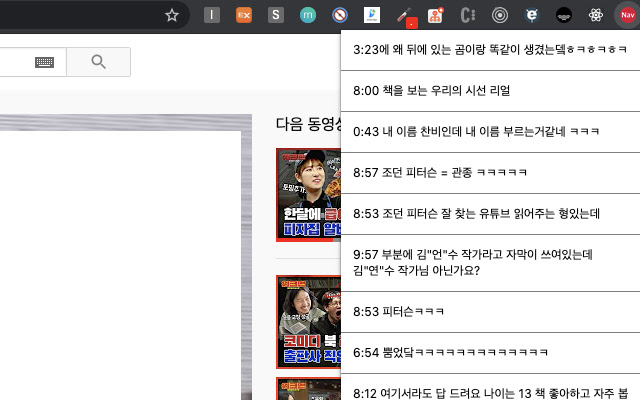The height and width of the screenshot is (400, 640).
Task: Select comment '0:43 내 이름 찬비인데'
Action: click(490, 132)
